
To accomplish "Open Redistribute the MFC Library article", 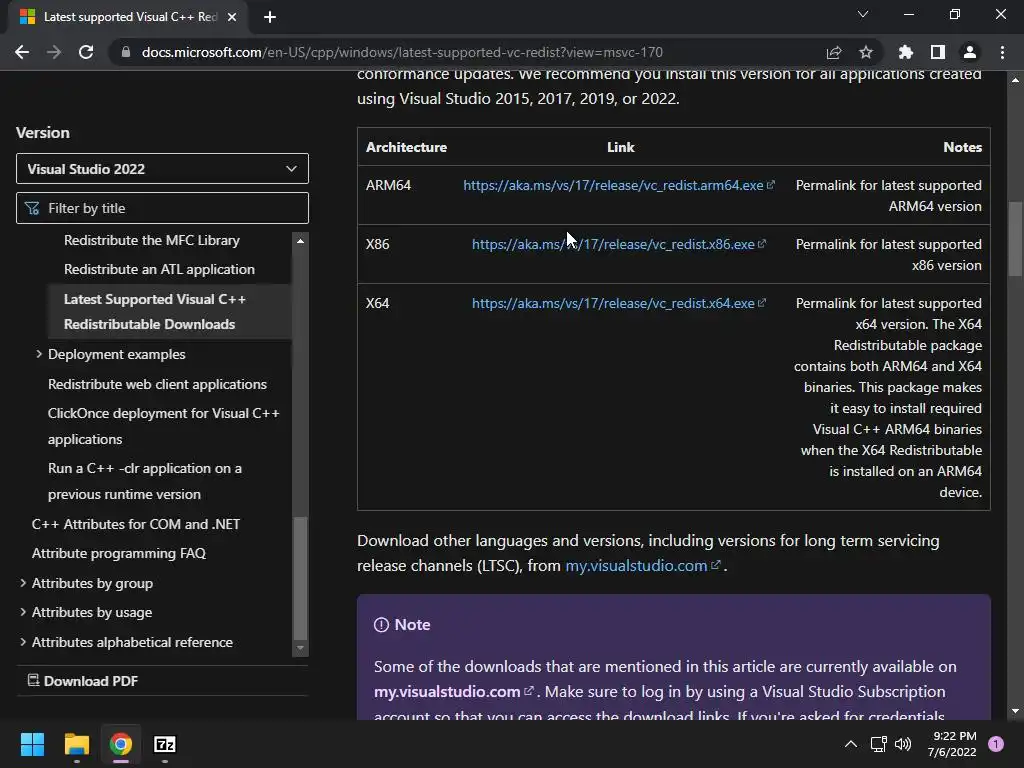I will click(x=152, y=240).
